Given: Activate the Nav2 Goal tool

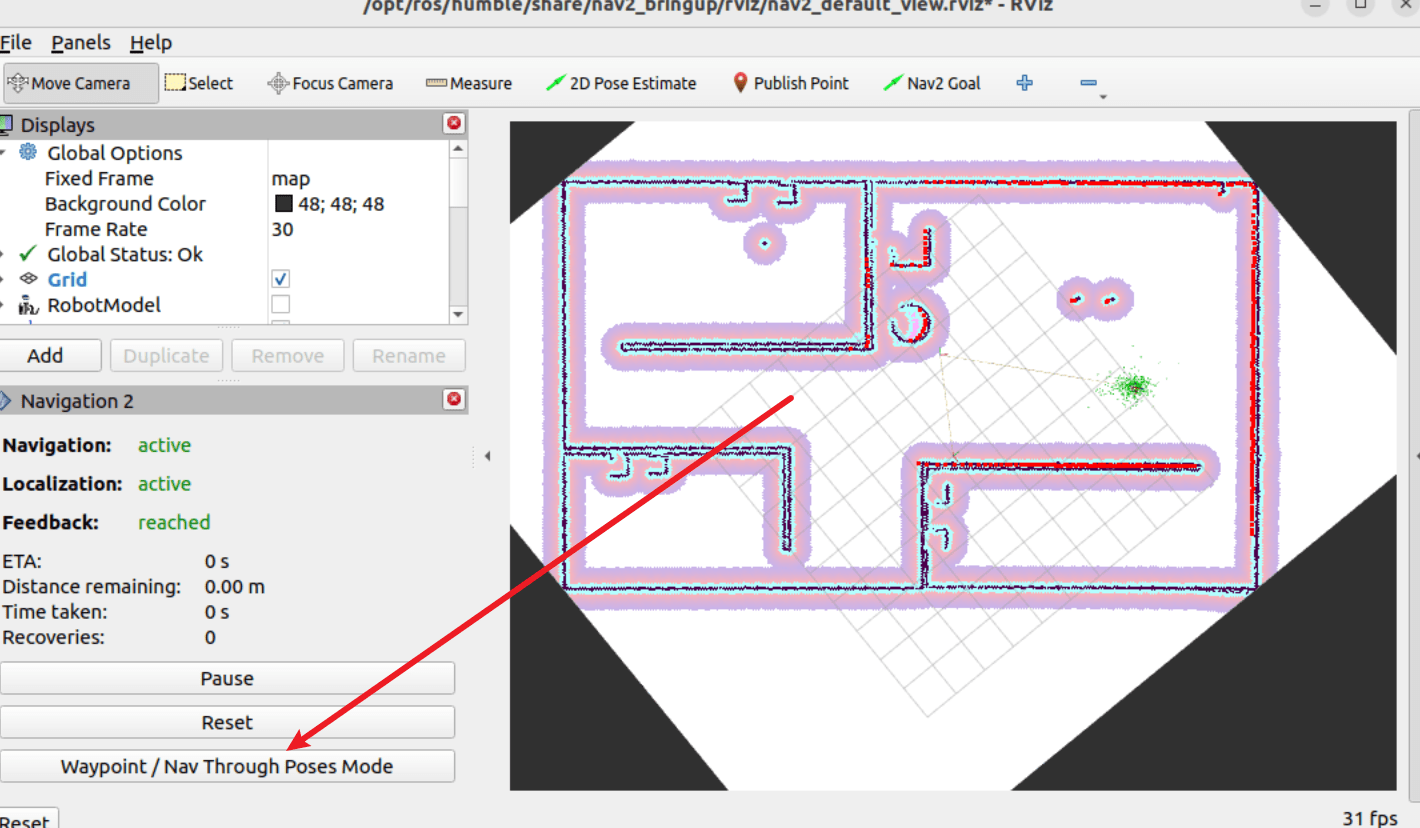Looking at the screenshot, I should click(x=932, y=84).
